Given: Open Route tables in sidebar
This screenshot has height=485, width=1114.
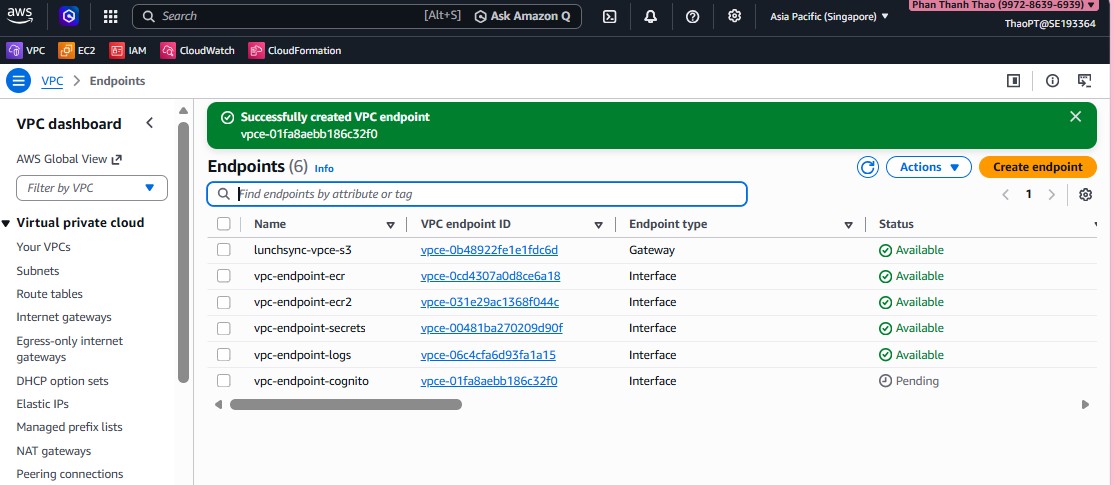Looking at the screenshot, I should click(50, 294).
